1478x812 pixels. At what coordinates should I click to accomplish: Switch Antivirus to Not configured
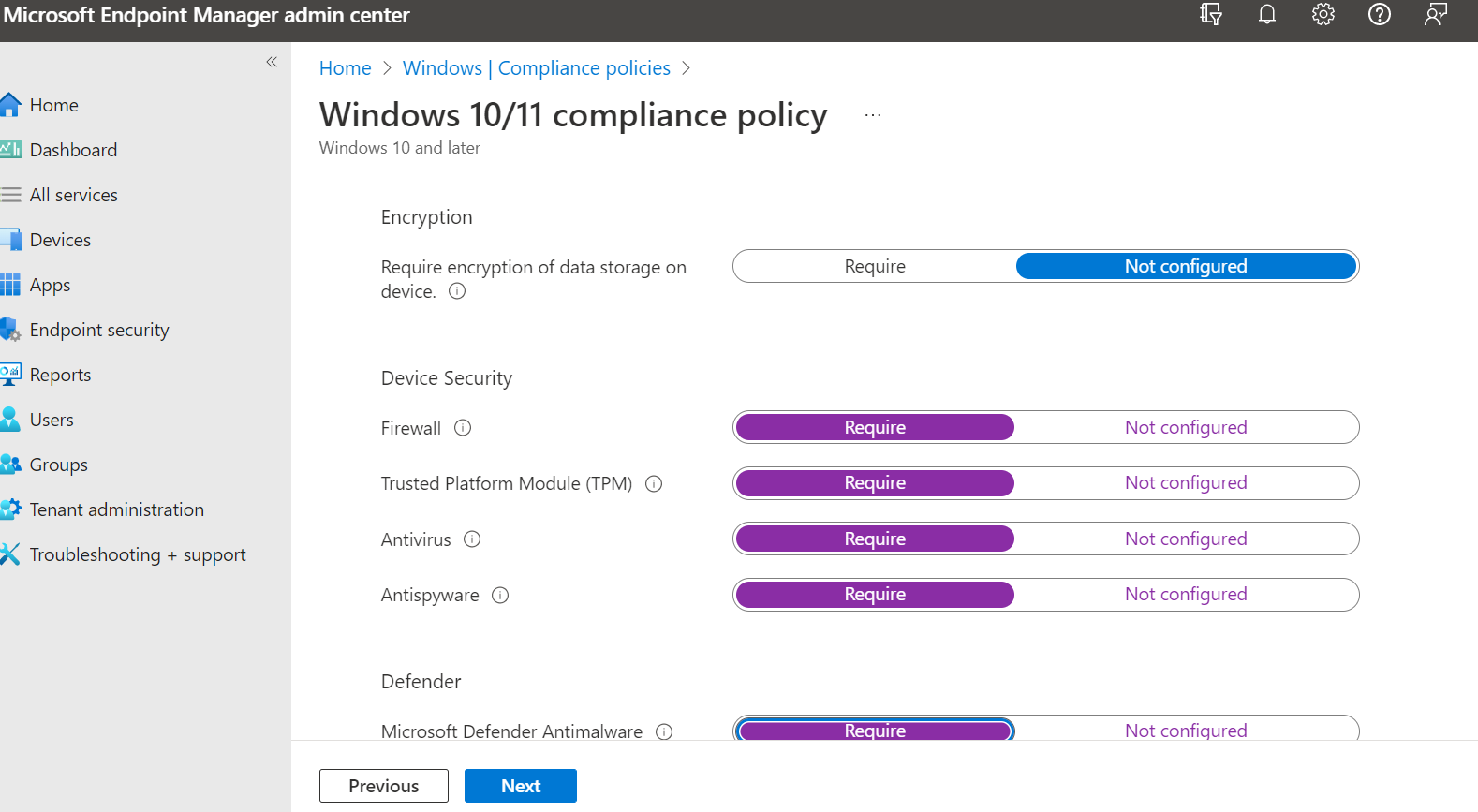click(1186, 539)
